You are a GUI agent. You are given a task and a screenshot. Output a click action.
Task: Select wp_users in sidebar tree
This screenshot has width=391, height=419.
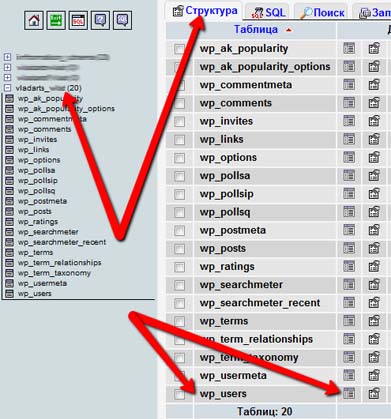(35, 294)
